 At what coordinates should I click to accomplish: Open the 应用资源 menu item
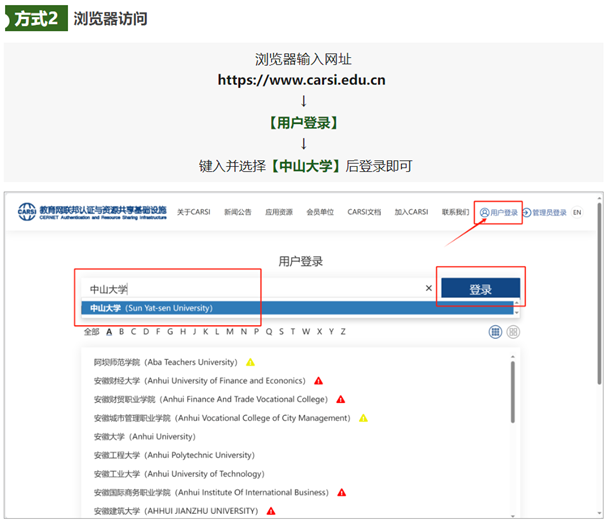pyautogui.click(x=279, y=212)
